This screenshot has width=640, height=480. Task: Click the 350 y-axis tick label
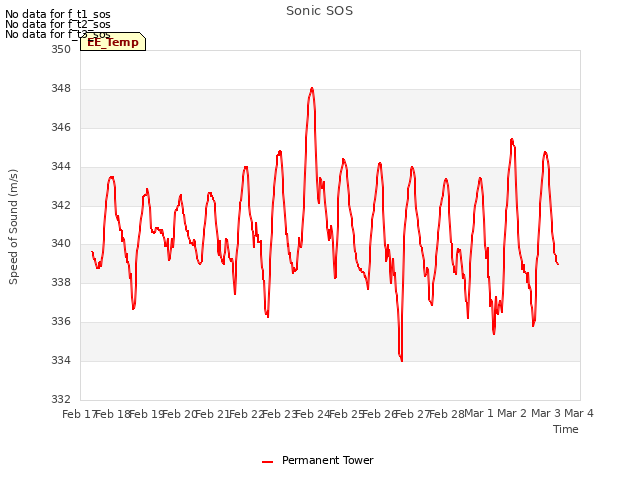[x=61, y=50]
